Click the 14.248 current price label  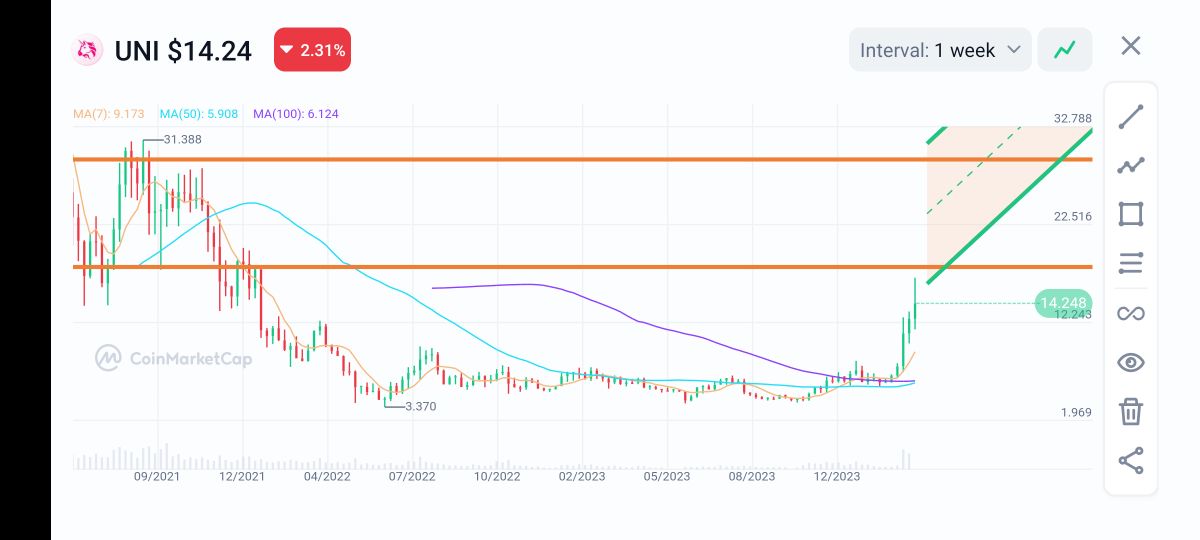click(x=1063, y=303)
